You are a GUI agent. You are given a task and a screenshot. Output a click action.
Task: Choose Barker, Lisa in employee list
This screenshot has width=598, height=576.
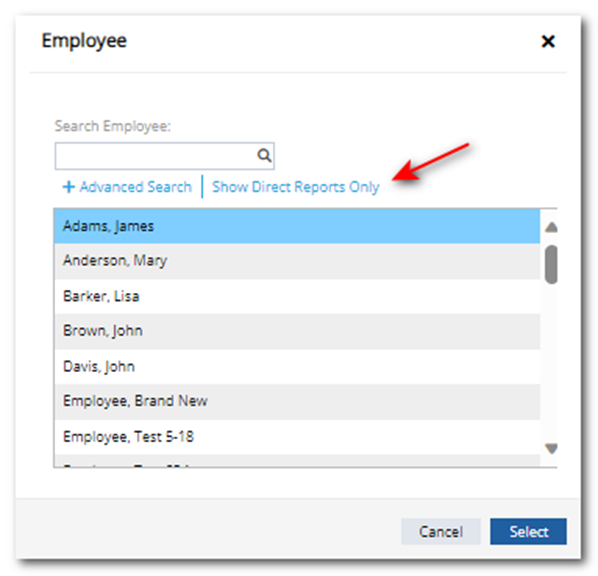(x=297, y=296)
